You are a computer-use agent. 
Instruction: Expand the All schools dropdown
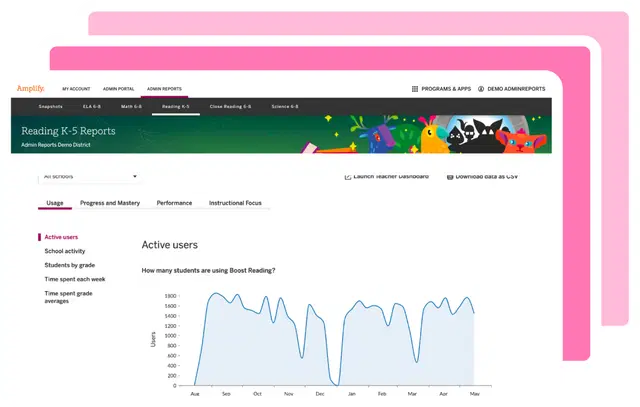[134, 177]
